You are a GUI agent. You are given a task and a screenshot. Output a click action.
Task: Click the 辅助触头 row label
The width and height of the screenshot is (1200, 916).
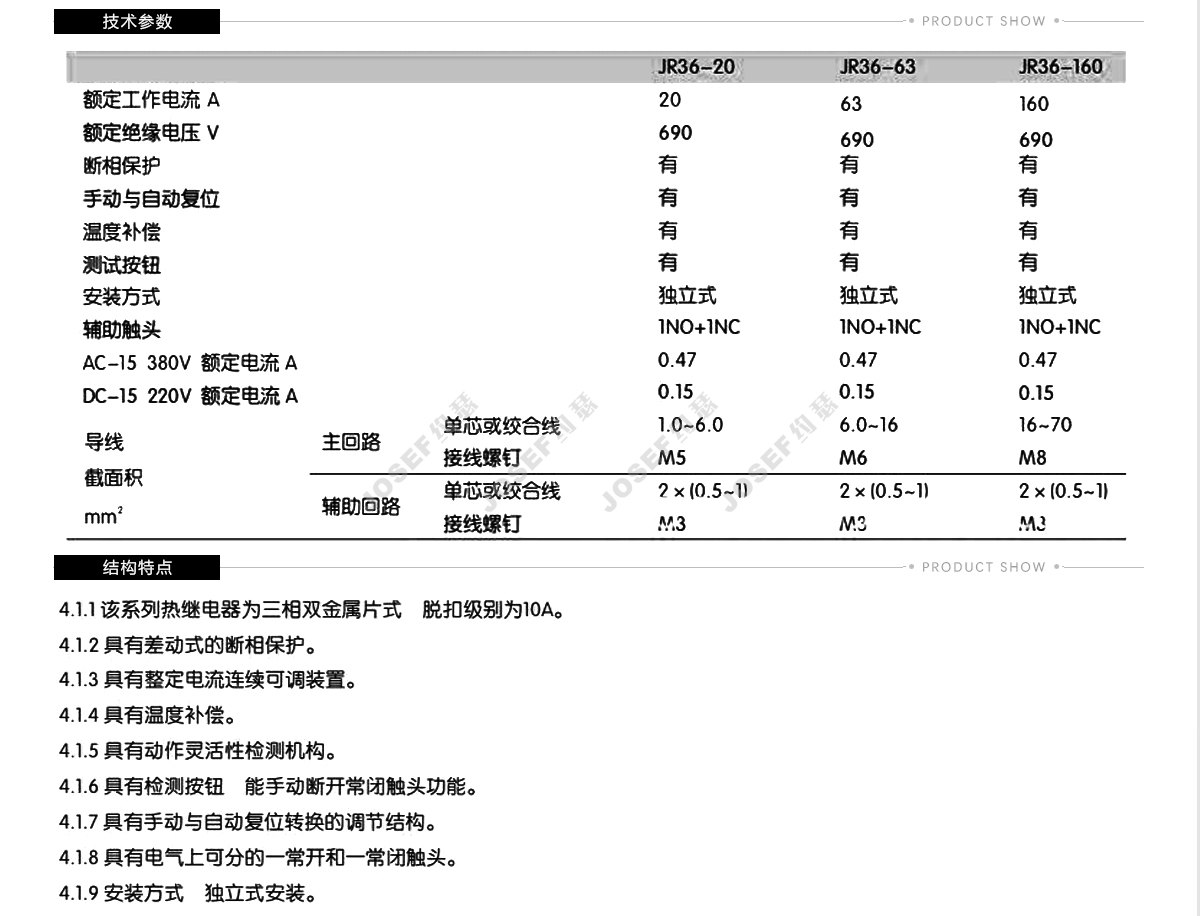point(121,330)
